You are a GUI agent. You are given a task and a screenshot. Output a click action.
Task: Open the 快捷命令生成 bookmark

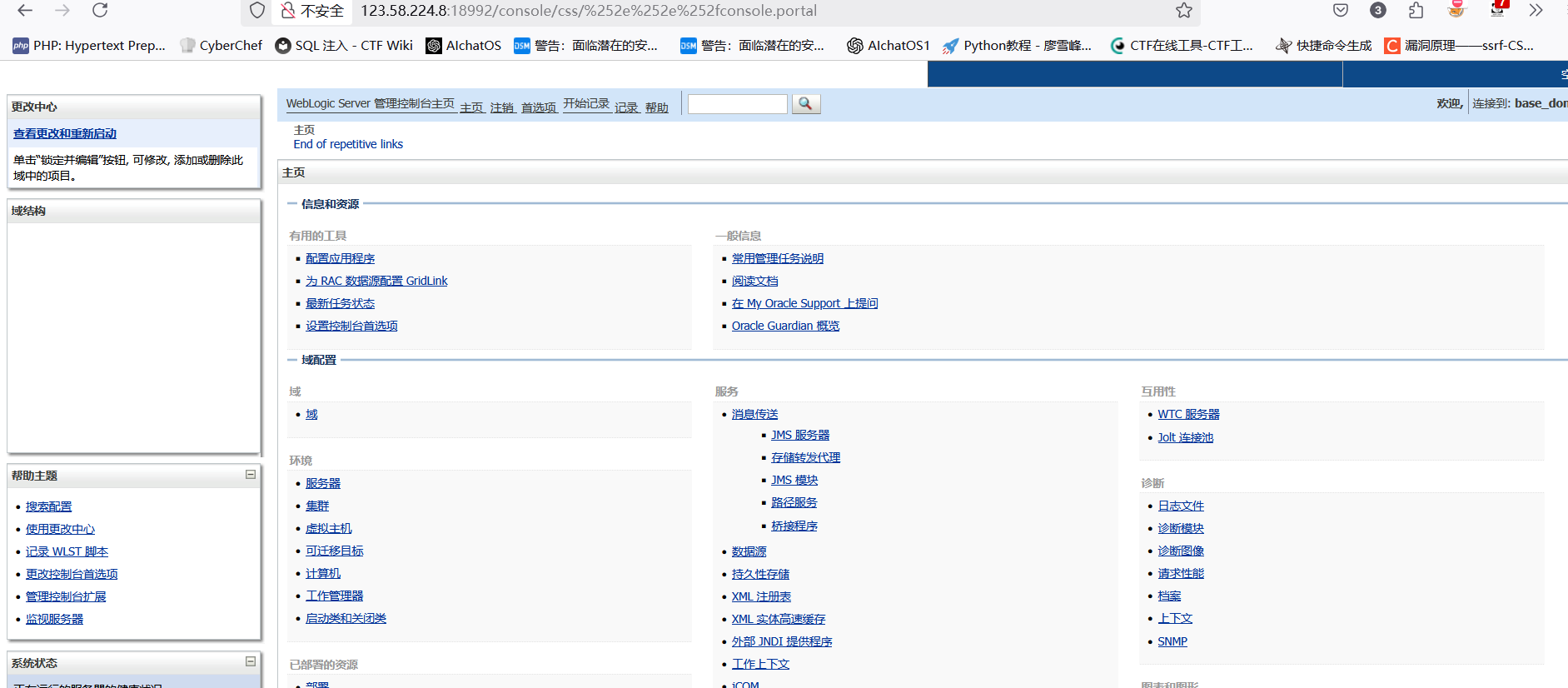point(1324,46)
